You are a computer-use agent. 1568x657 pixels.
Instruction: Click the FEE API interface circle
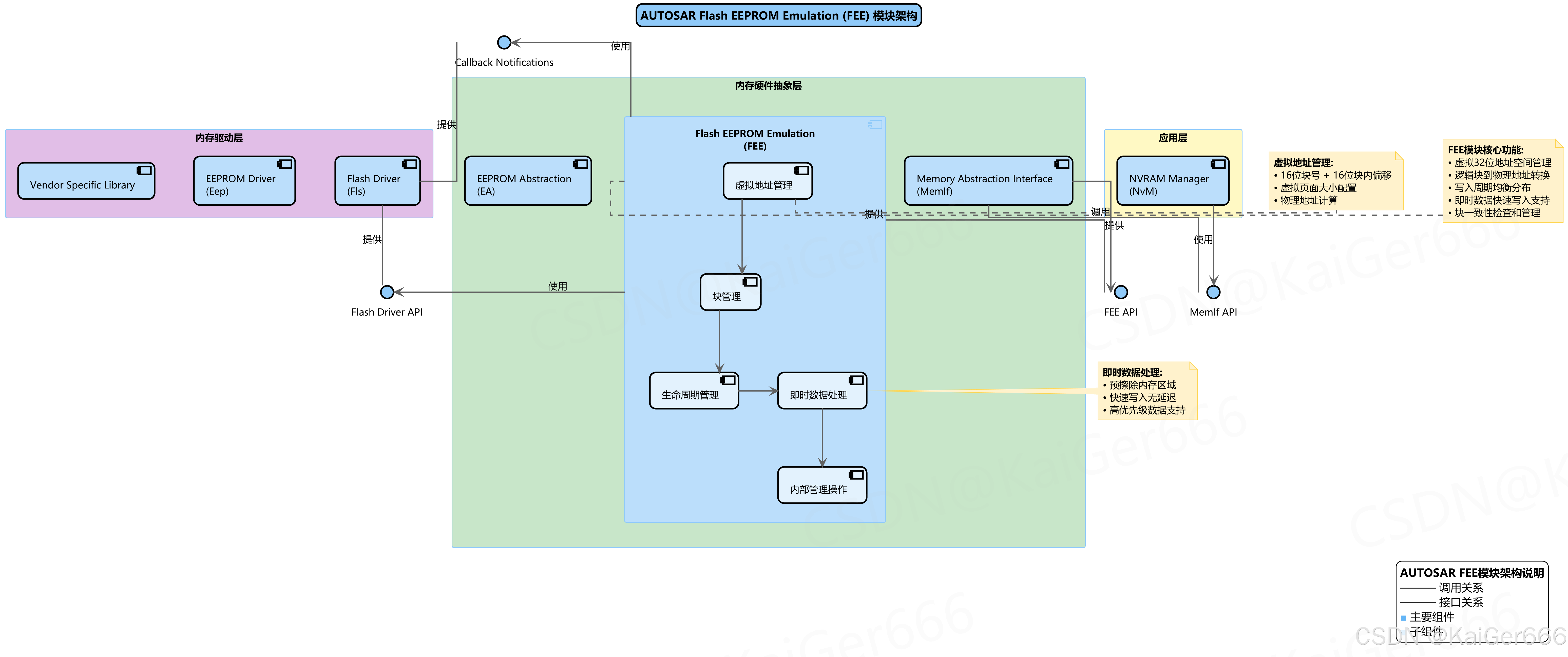point(1121,292)
